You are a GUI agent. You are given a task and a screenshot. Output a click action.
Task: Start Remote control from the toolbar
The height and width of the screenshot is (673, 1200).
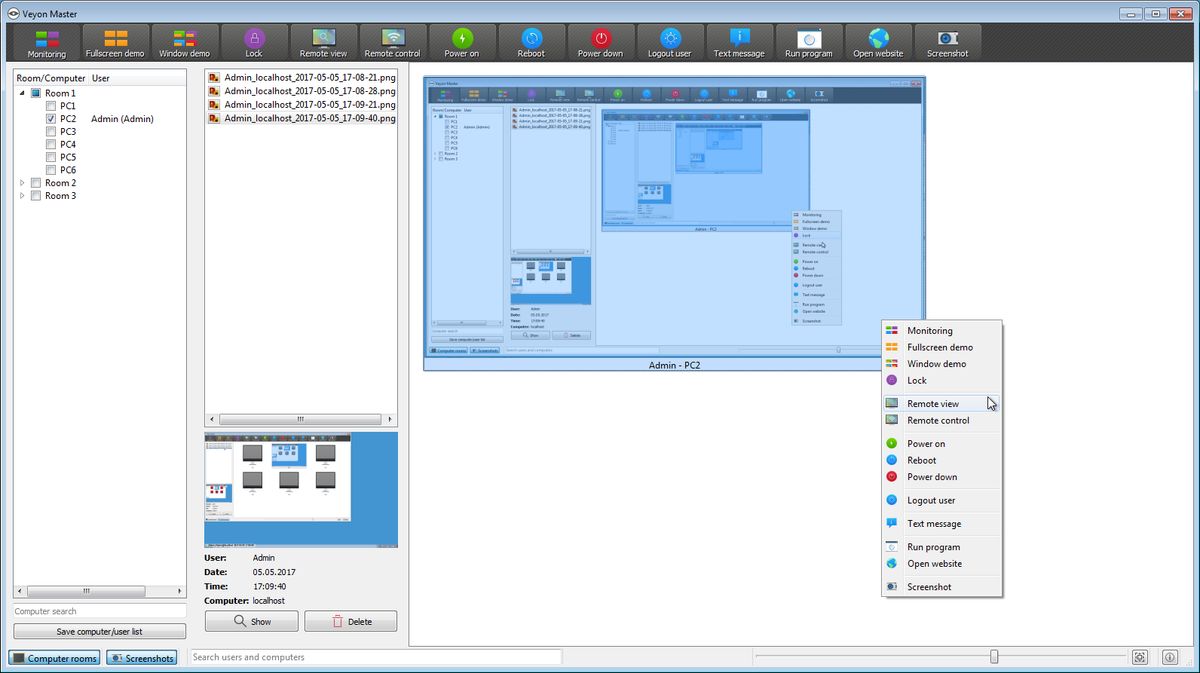coord(392,42)
